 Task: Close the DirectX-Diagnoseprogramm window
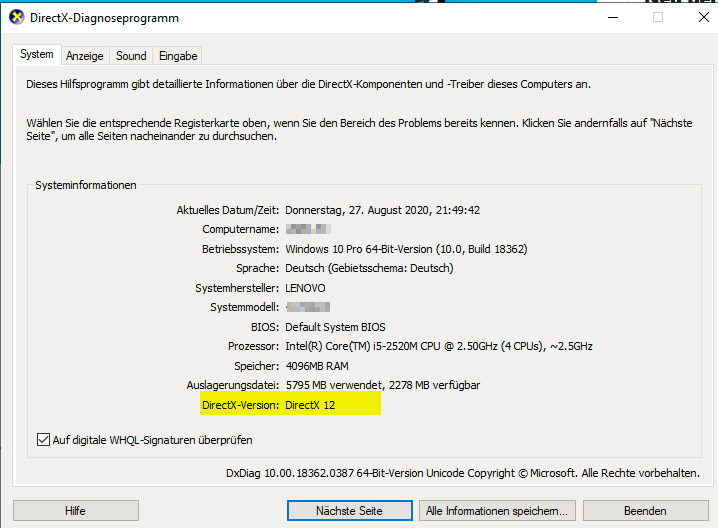704,17
